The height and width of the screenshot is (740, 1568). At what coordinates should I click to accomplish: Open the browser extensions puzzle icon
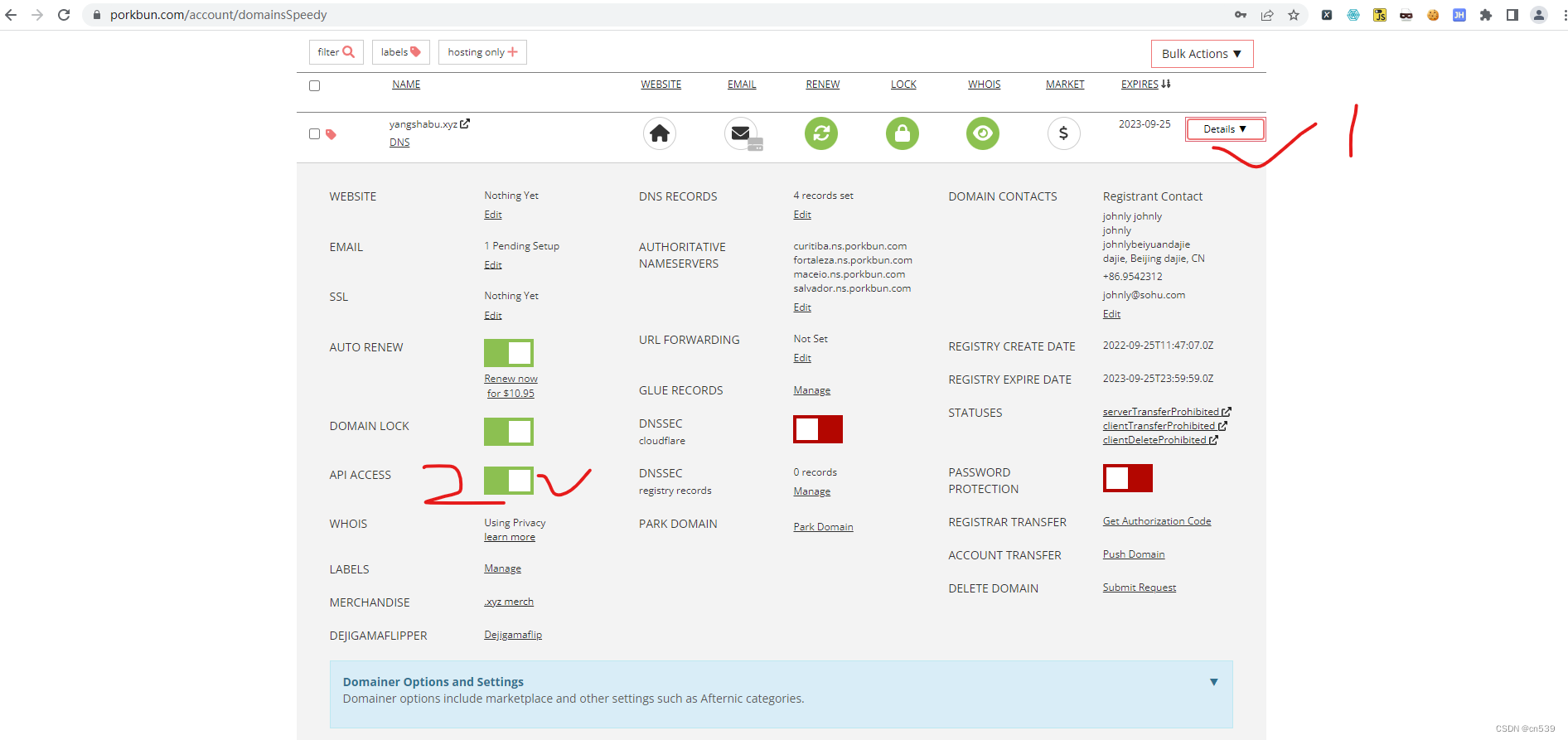tap(1486, 15)
